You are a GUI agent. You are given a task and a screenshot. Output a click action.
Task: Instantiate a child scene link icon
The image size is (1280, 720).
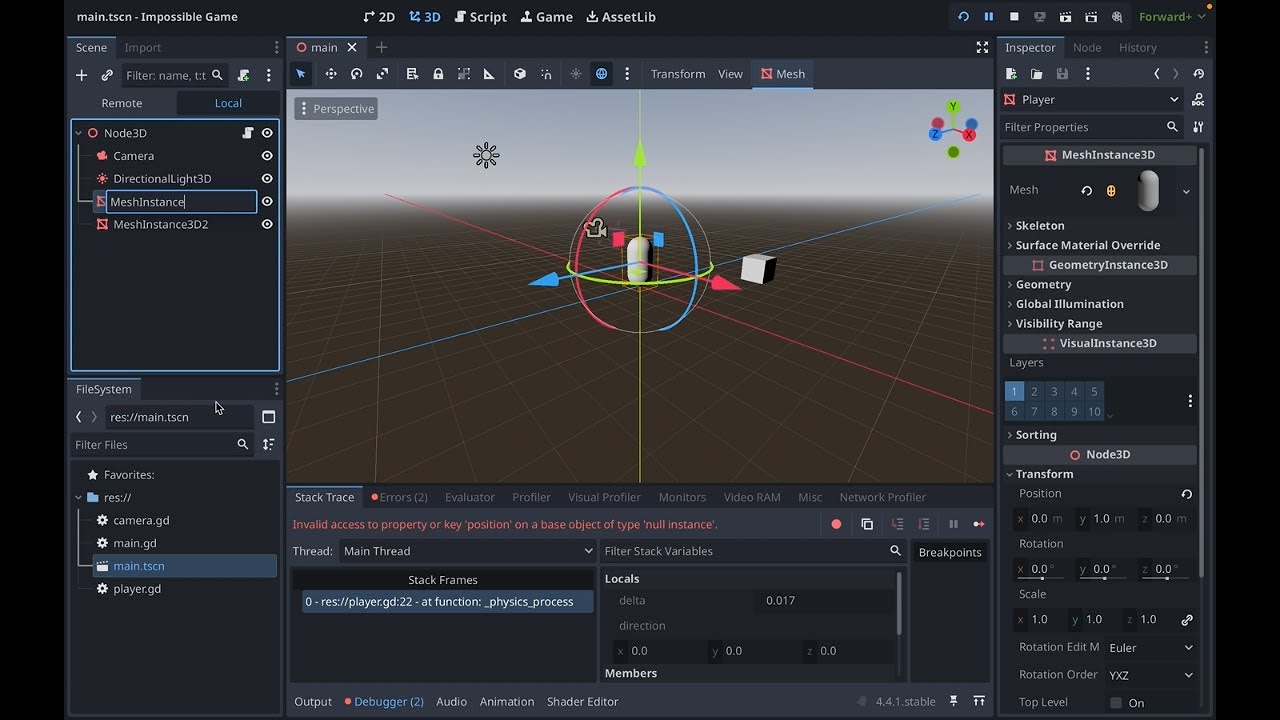[107, 75]
